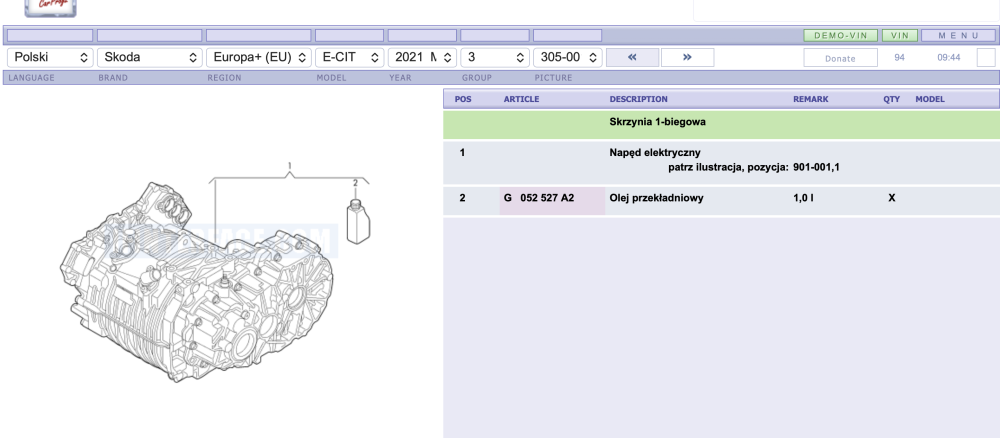Click the electric drive unit illustration

pos(196,283)
